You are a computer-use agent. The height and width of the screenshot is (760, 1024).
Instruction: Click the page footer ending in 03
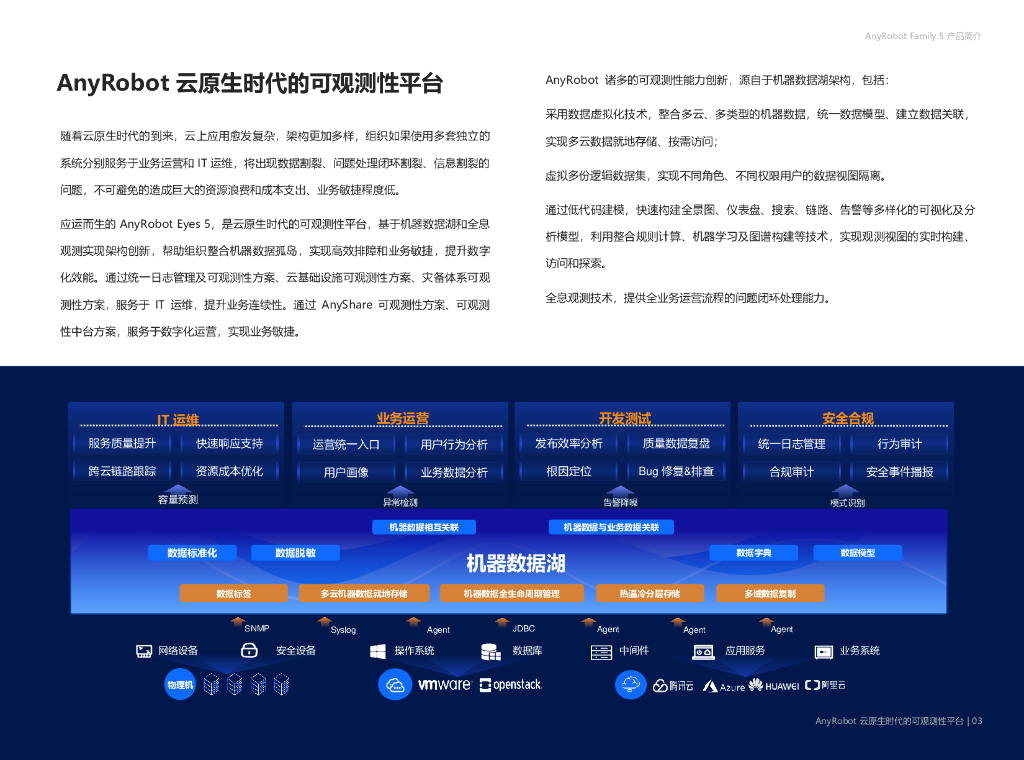click(x=899, y=721)
